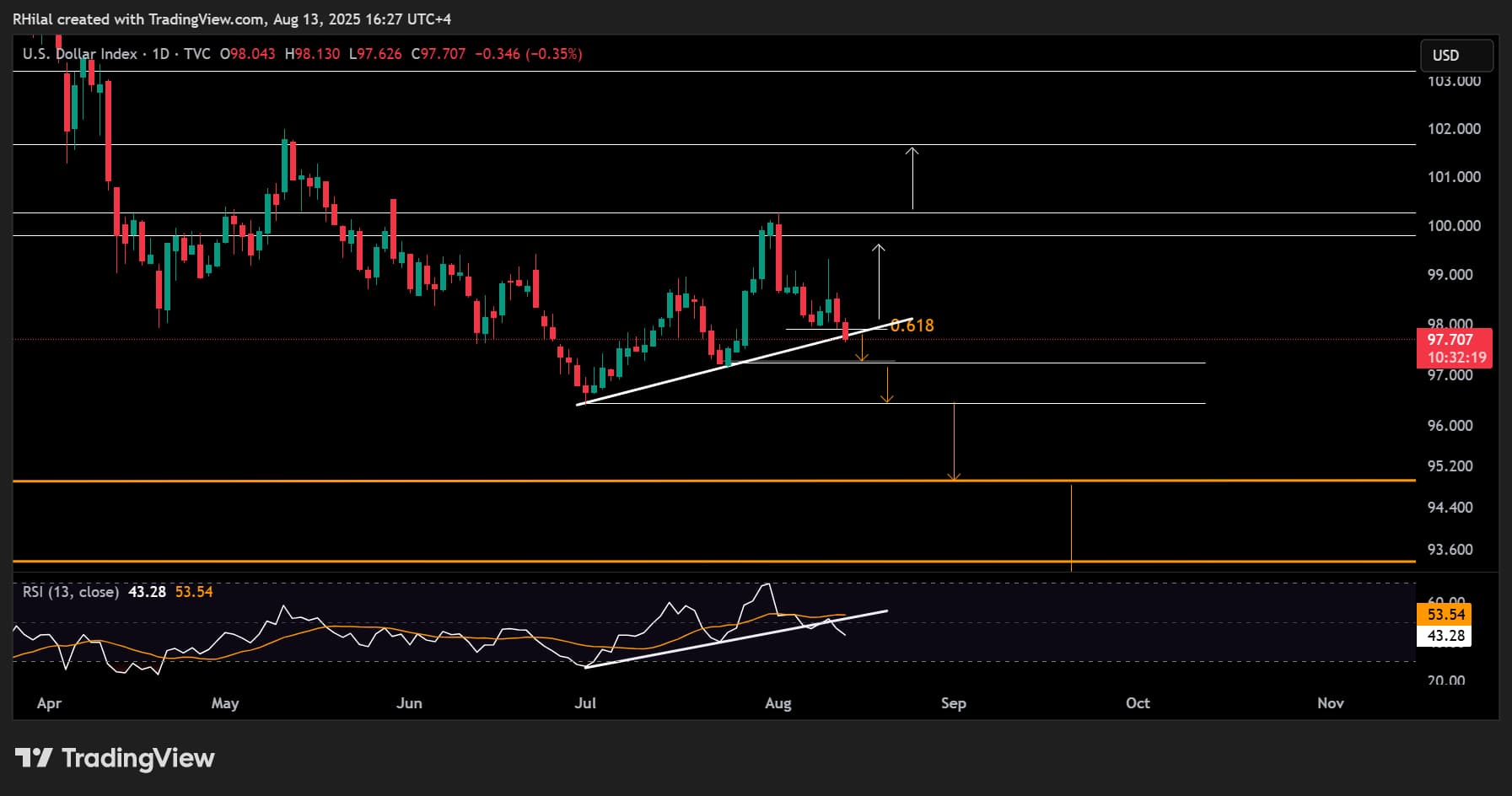Click the Nov marker on time axis
This screenshot has width=1512, height=796.
(x=1330, y=703)
